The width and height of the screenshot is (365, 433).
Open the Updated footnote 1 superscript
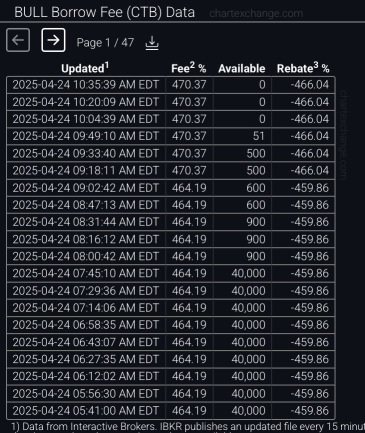point(107,65)
